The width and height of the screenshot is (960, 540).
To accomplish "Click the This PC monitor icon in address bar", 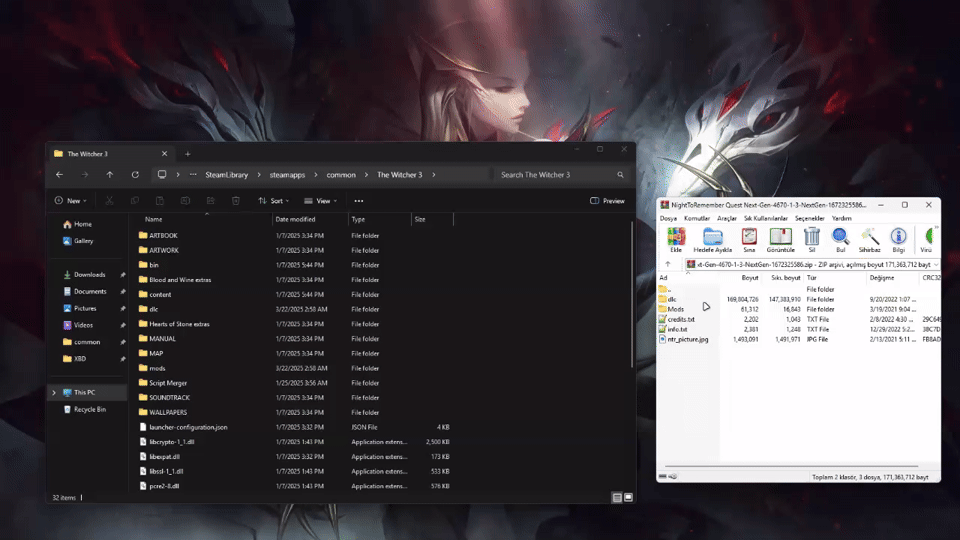I will pos(162,174).
